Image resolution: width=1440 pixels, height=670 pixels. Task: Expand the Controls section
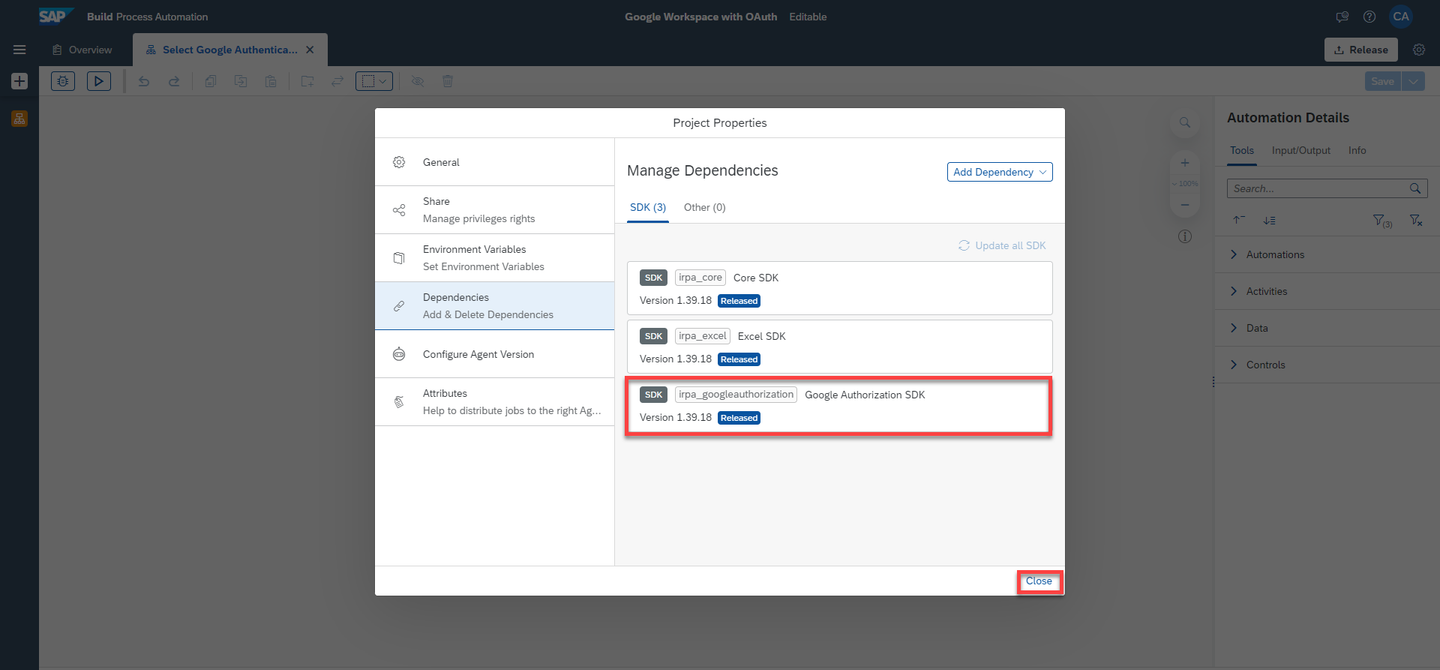point(1327,365)
